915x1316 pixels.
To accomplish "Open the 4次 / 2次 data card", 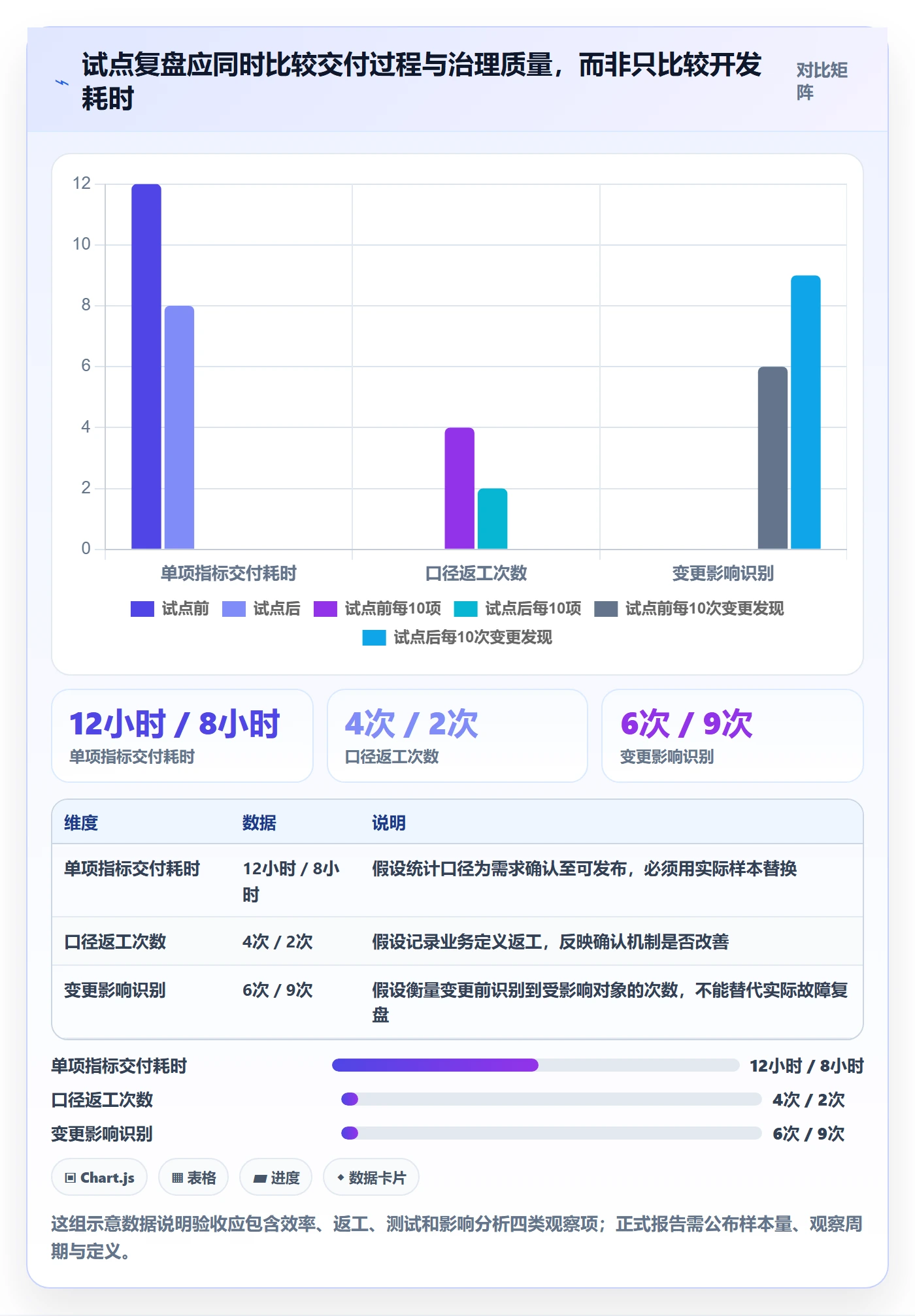I will [457, 736].
